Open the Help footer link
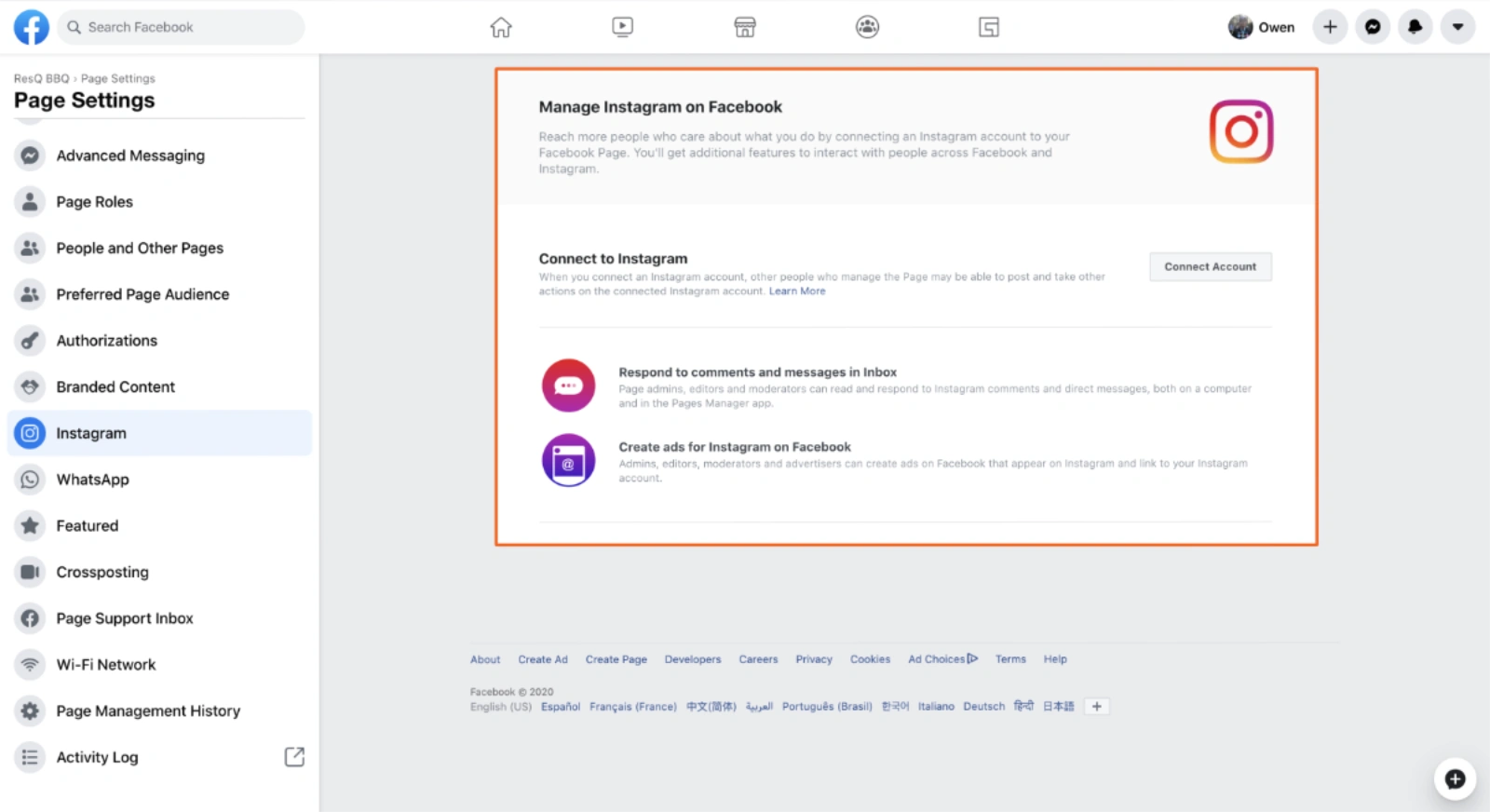The image size is (1490, 812). click(x=1055, y=659)
